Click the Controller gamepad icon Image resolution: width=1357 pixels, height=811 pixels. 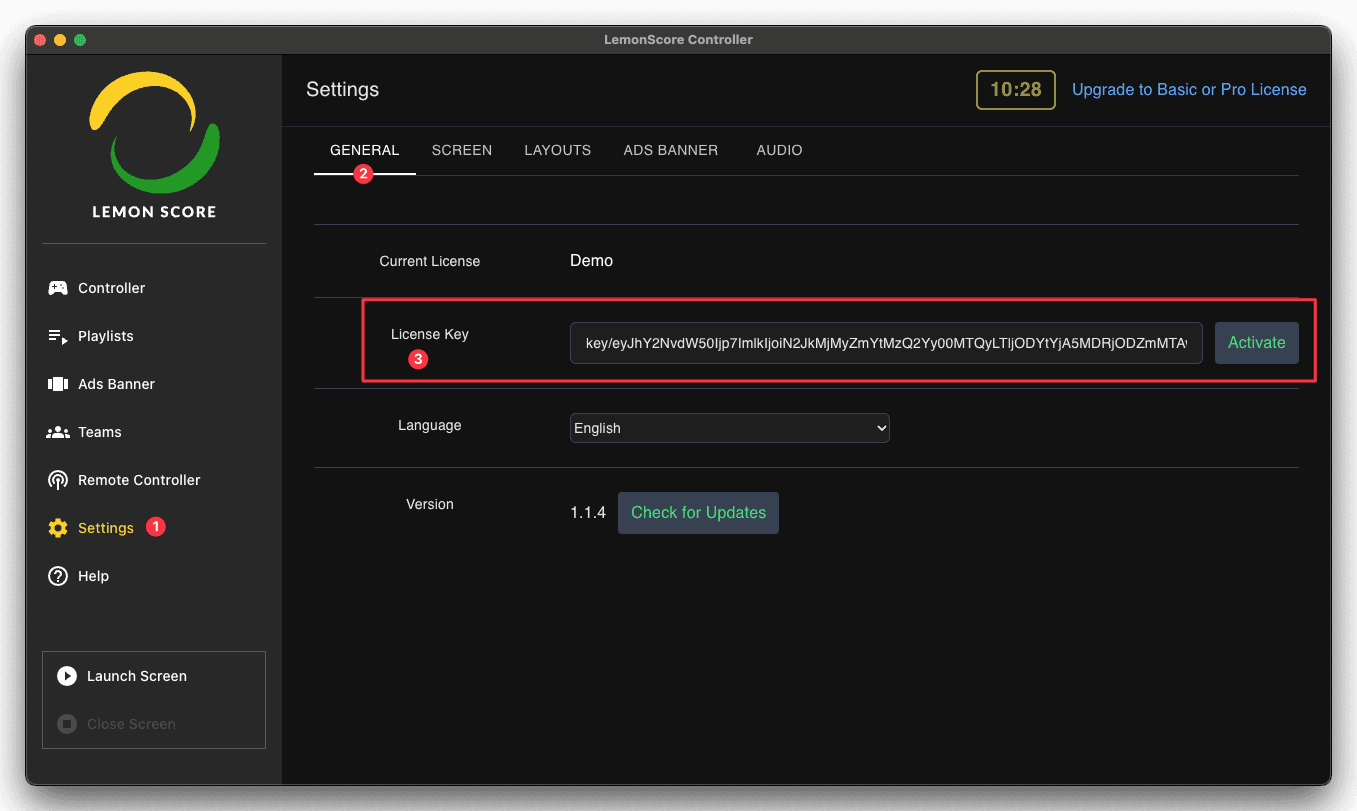click(58, 288)
